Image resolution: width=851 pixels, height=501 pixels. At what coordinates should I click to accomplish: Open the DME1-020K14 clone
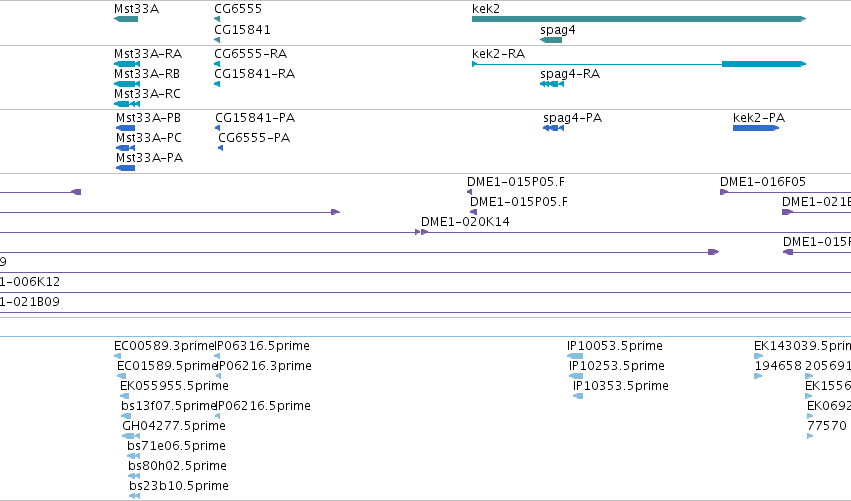pos(465,222)
